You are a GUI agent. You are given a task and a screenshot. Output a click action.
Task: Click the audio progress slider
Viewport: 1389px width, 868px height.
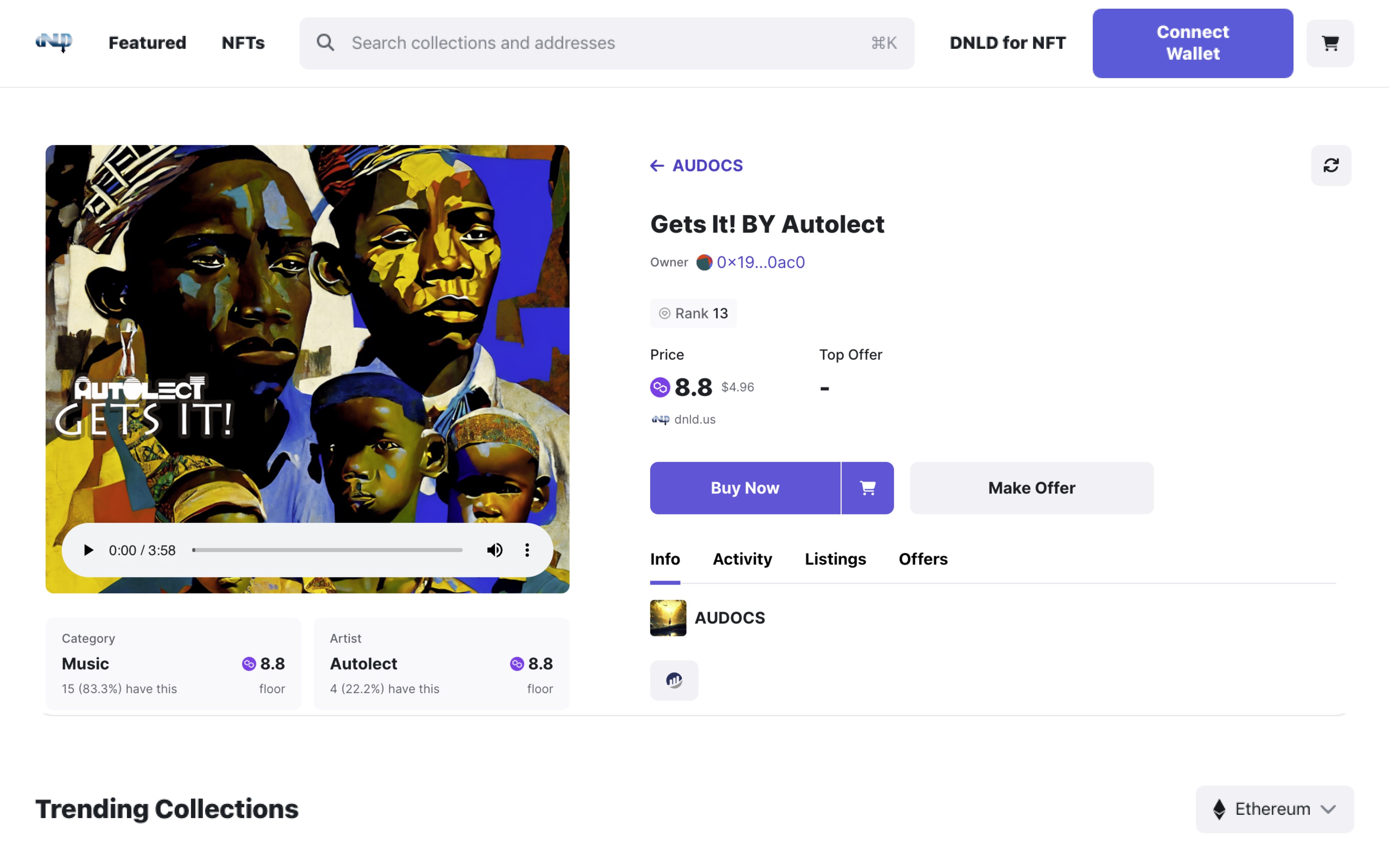coord(327,550)
